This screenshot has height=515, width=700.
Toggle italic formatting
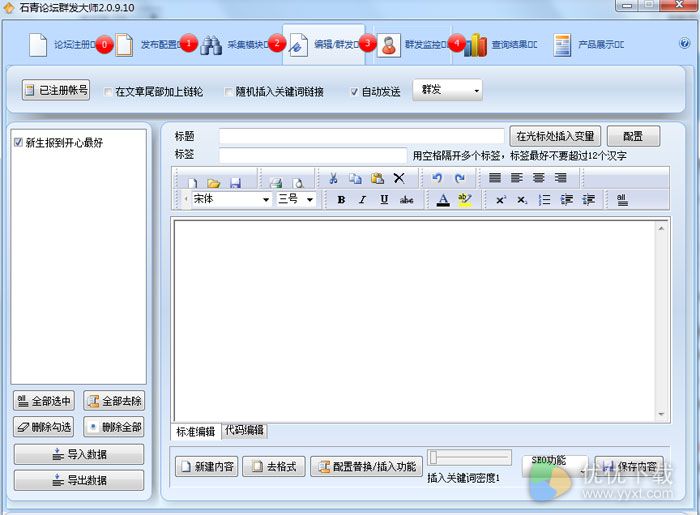click(362, 199)
